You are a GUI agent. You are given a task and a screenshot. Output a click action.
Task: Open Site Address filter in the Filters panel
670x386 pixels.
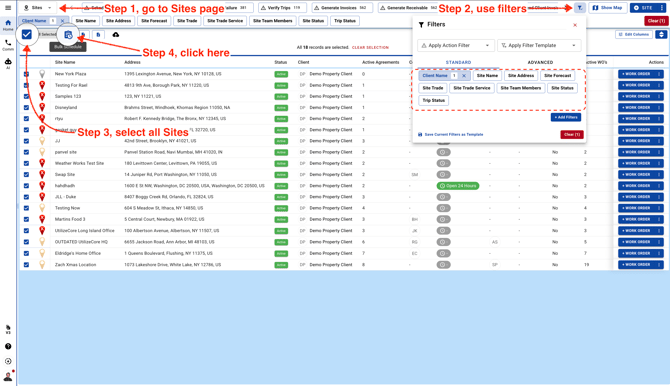point(521,76)
